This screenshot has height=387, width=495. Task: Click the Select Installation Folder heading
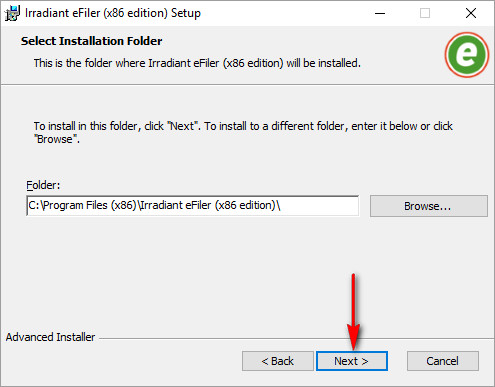[92, 41]
